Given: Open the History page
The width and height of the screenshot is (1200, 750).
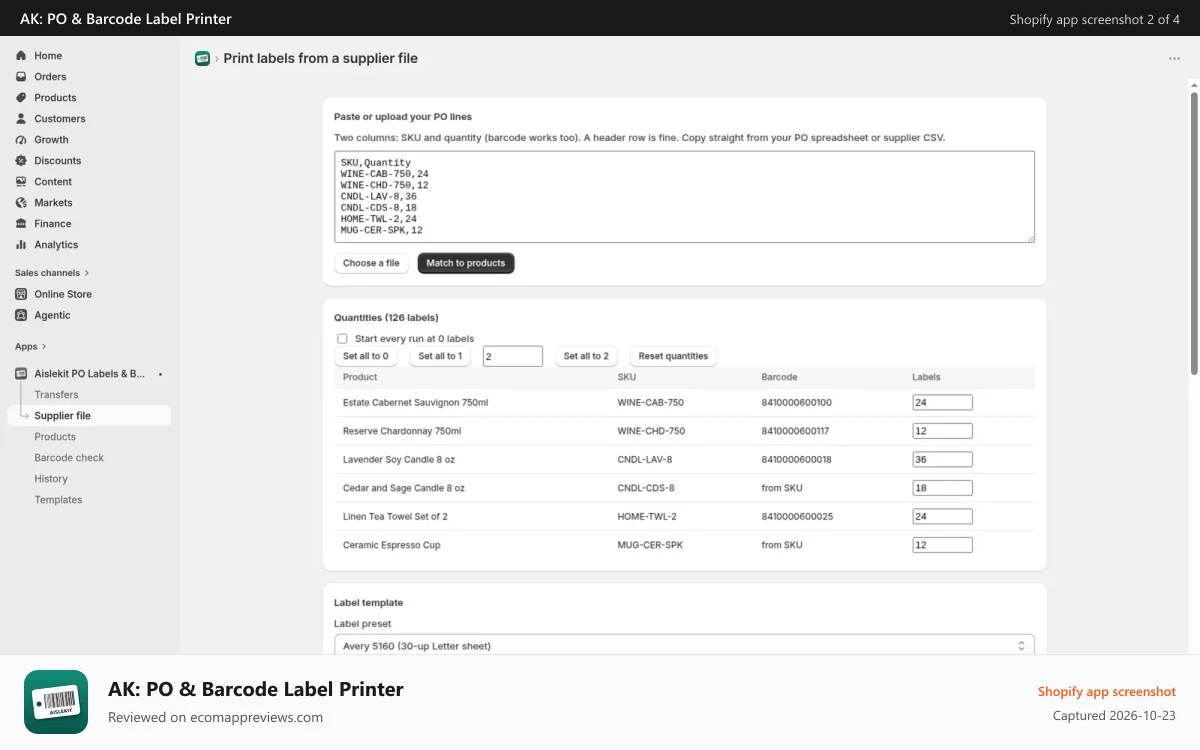Looking at the screenshot, I should tap(51, 479).
